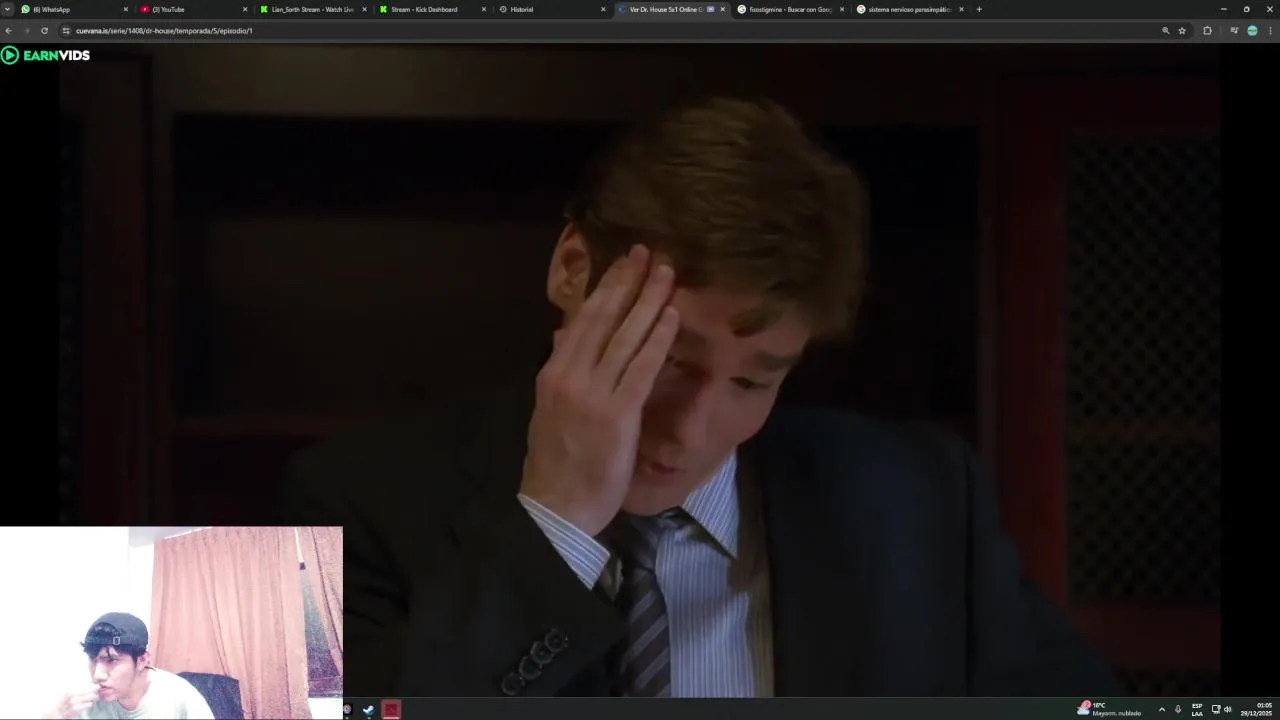The height and width of the screenshot is (720, 1280).
Task: Show hidden system tray icons
Action: (x=1161, y=709)
